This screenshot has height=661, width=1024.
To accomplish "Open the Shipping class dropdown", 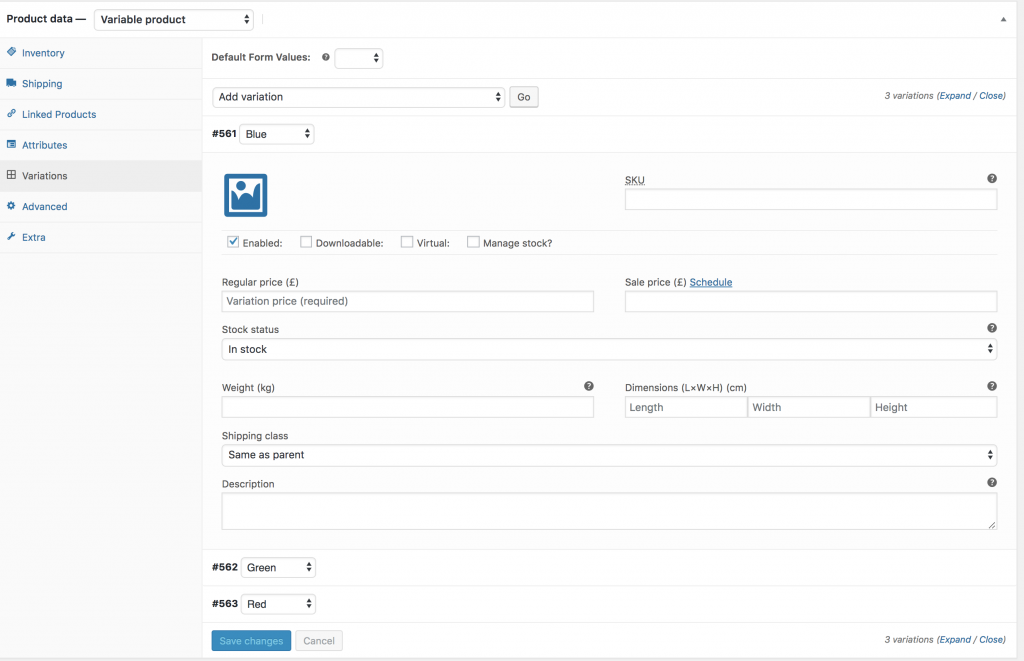I will 609,455.
